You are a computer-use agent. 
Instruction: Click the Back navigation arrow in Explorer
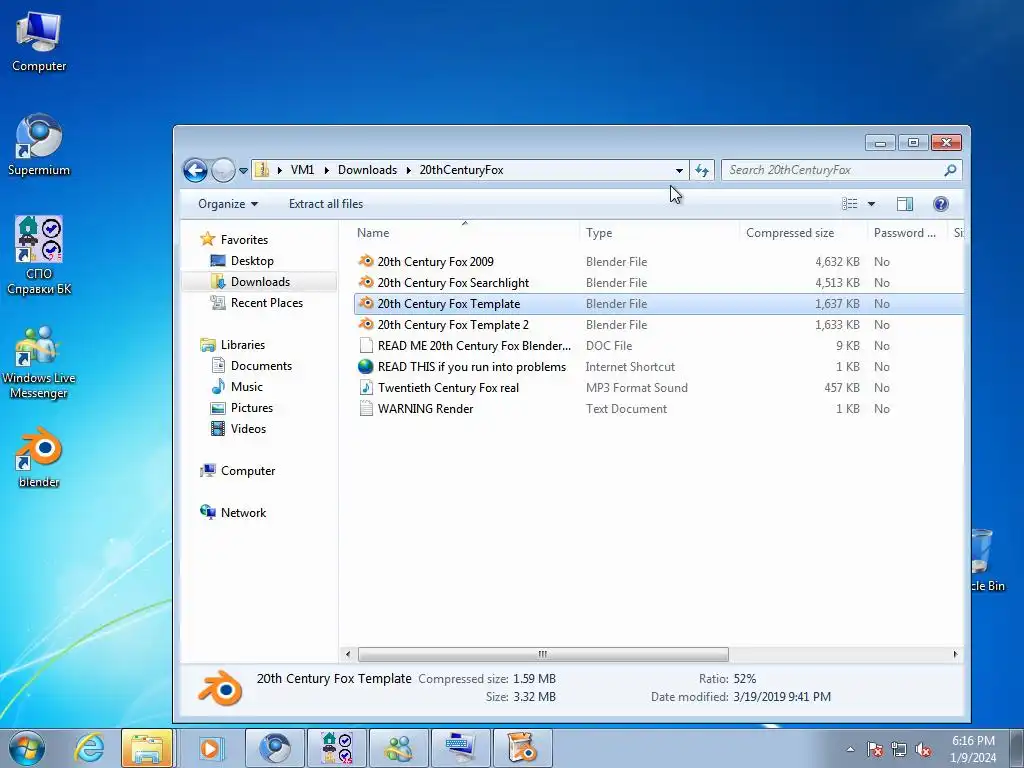(195, 170)
